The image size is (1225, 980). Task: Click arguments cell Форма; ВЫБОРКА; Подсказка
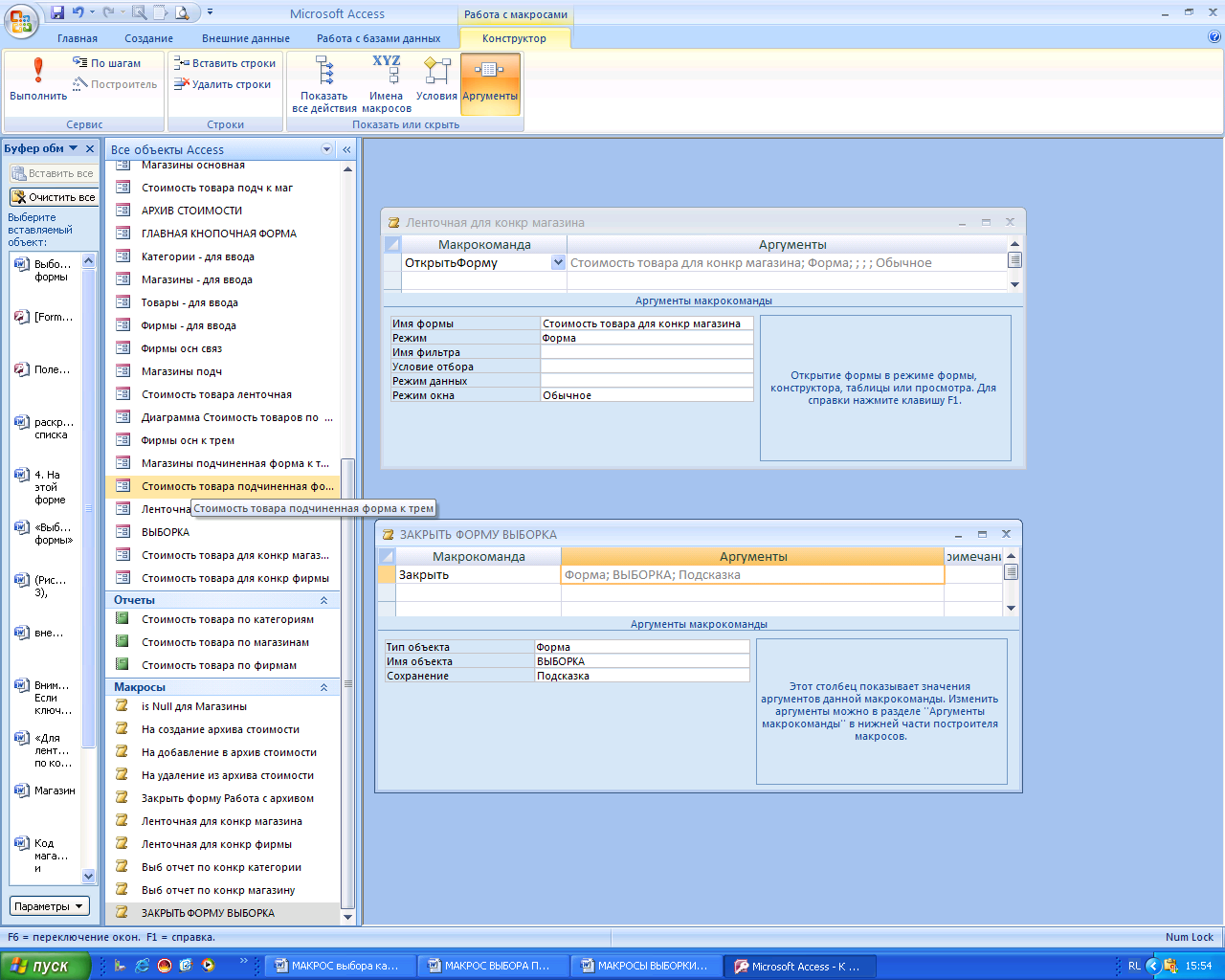point(753,575)
